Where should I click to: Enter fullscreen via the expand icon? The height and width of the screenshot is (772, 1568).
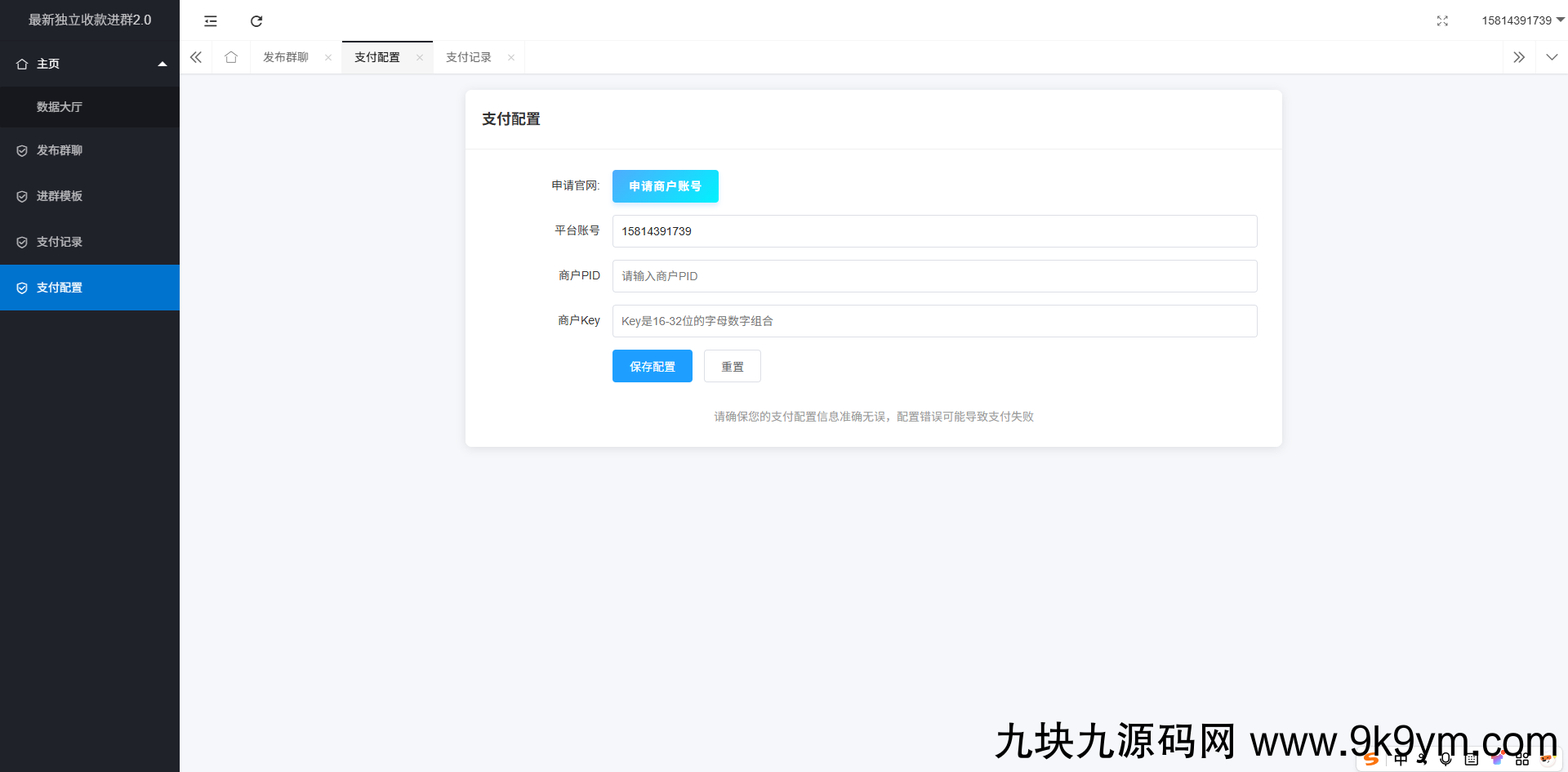(x=1442, y=20)
